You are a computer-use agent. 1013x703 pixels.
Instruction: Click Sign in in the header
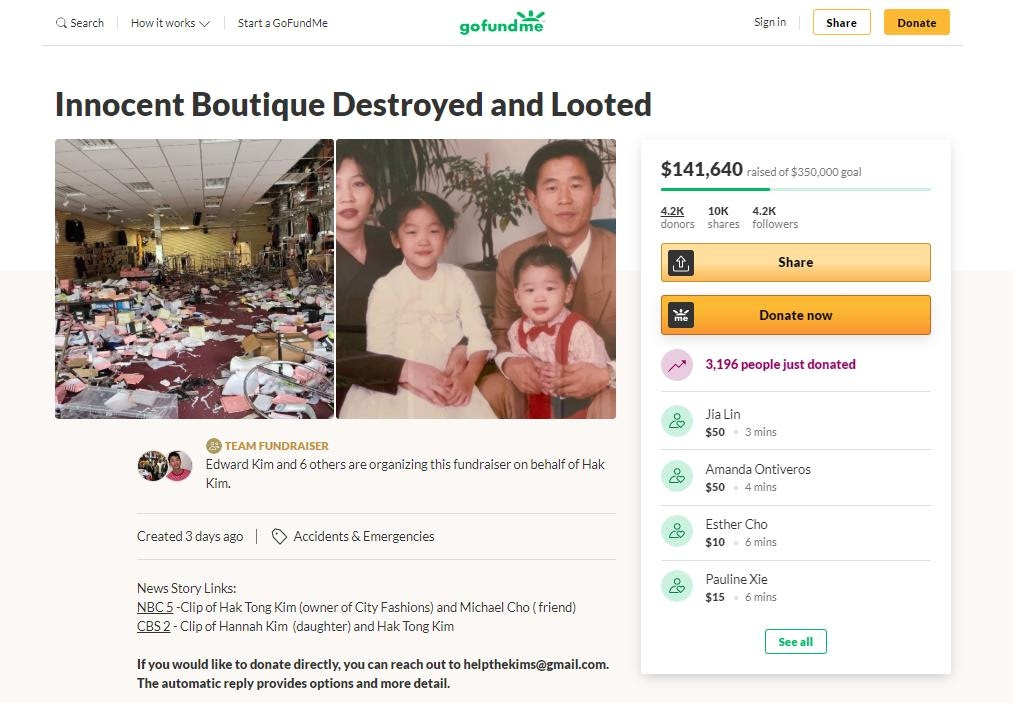click(x=770, y=22)
